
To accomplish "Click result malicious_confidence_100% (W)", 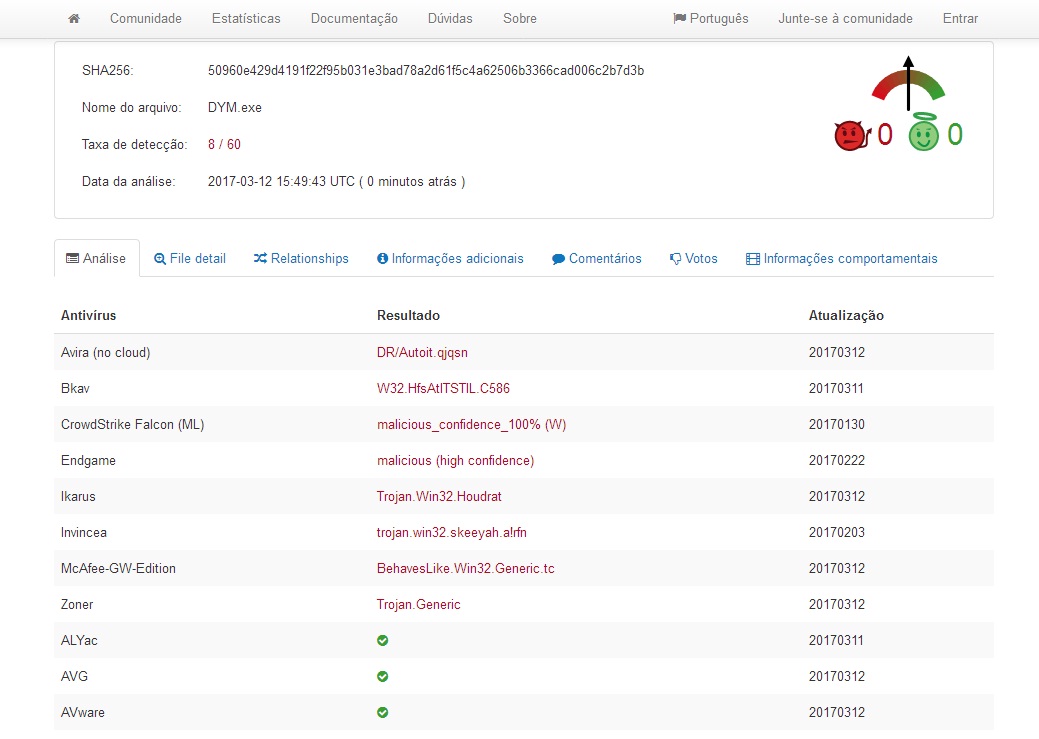I will pyautogui.click(x=471, y=424).
